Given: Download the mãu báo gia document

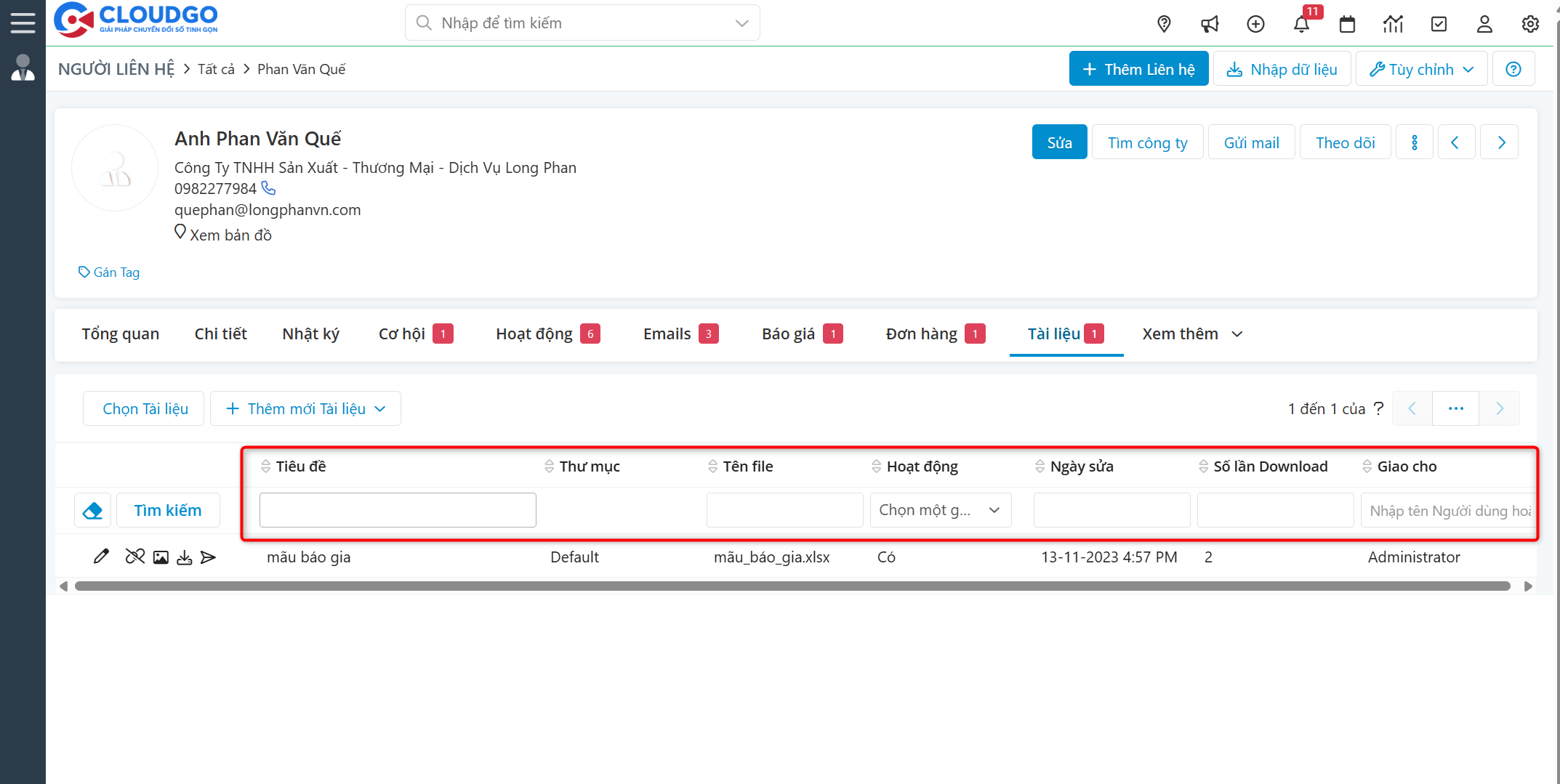Looking at the screenshot, I should [x=185, y=557].
